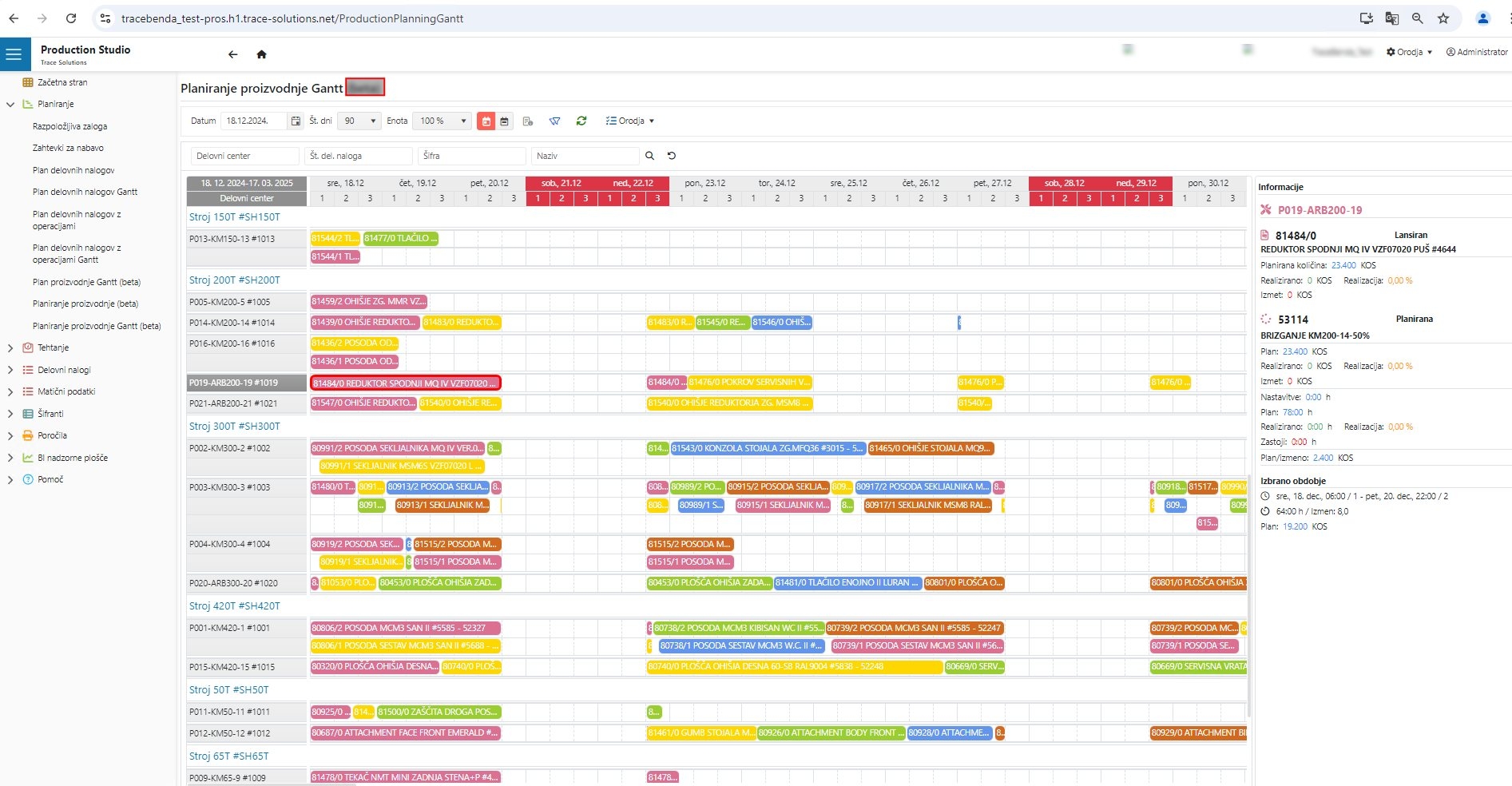1512x786 pixels.
Task: Open the Enota 100 % dropdown
Action: (444, 121)
